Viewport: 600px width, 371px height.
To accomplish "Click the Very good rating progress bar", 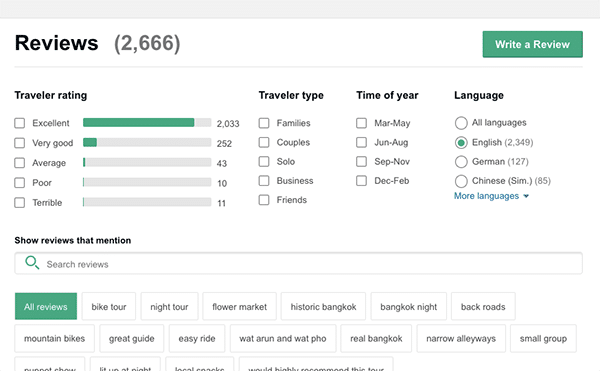I will click(147, 142).
